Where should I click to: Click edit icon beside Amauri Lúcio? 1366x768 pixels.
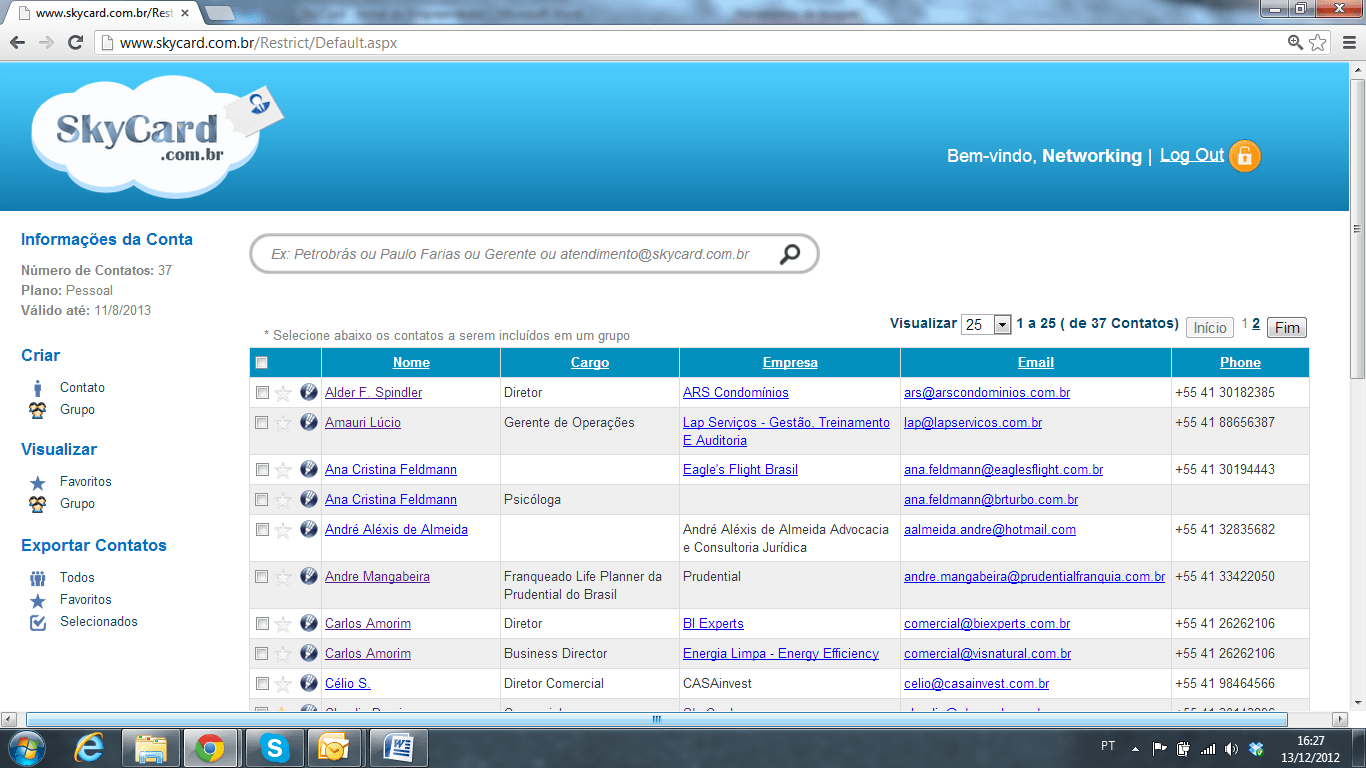tap(308, 423)
